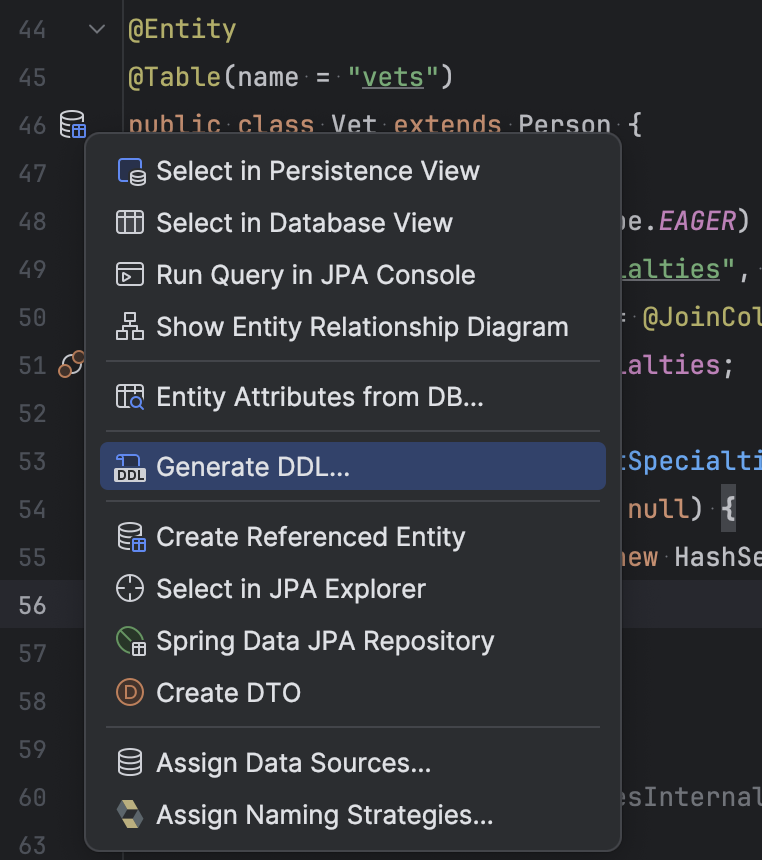
Task: Click the Select in Persistence View icon
Action: pos(131,171)
